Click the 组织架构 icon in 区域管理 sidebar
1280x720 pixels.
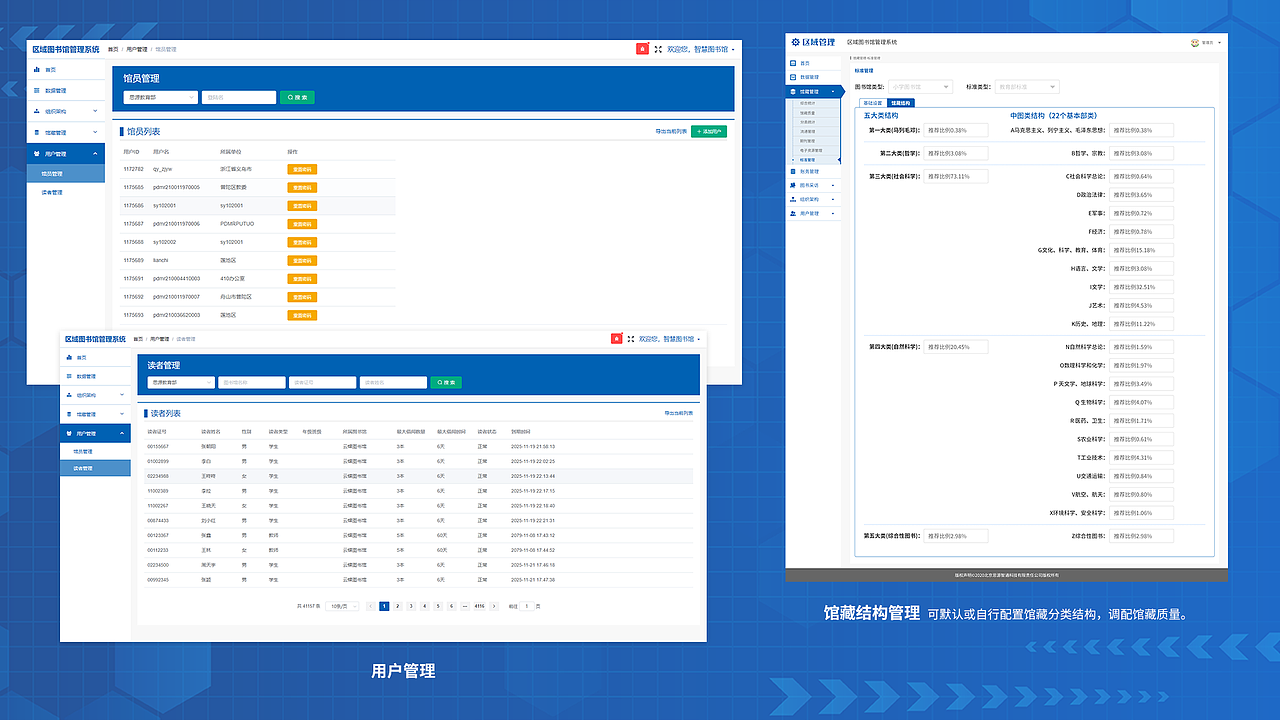[x=792, y=199]
